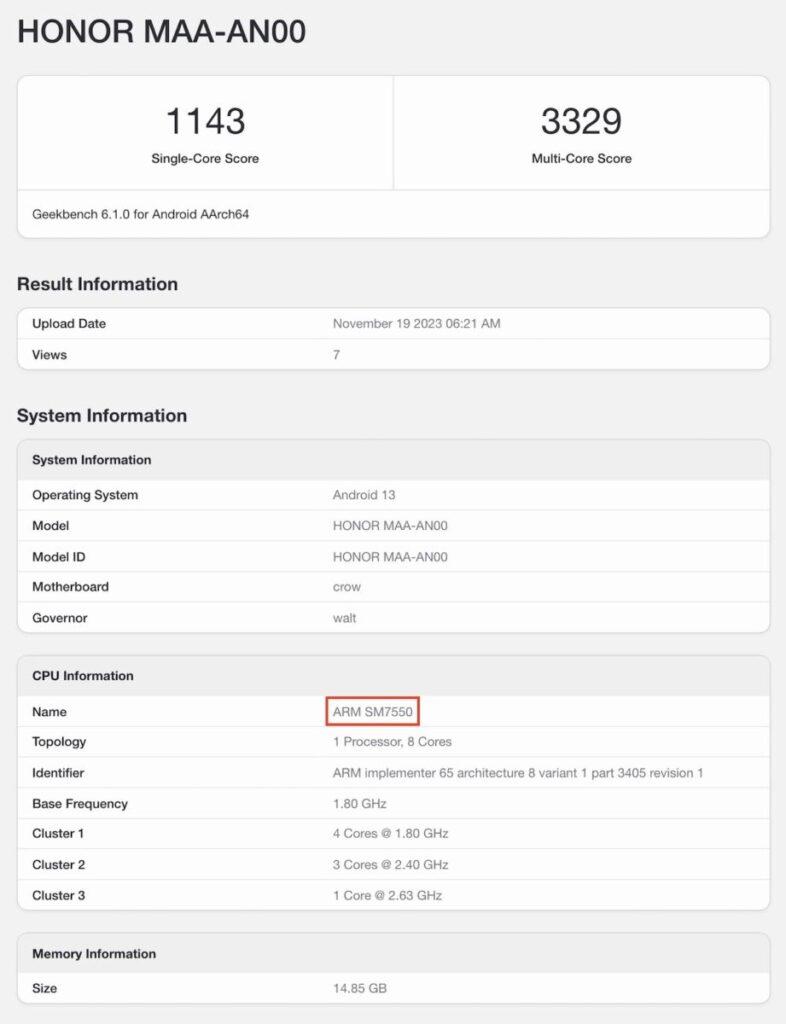The width and height of the screenshot is (786, 1024).
Task: Click the Governor label
Action: (x=59, y=618)
